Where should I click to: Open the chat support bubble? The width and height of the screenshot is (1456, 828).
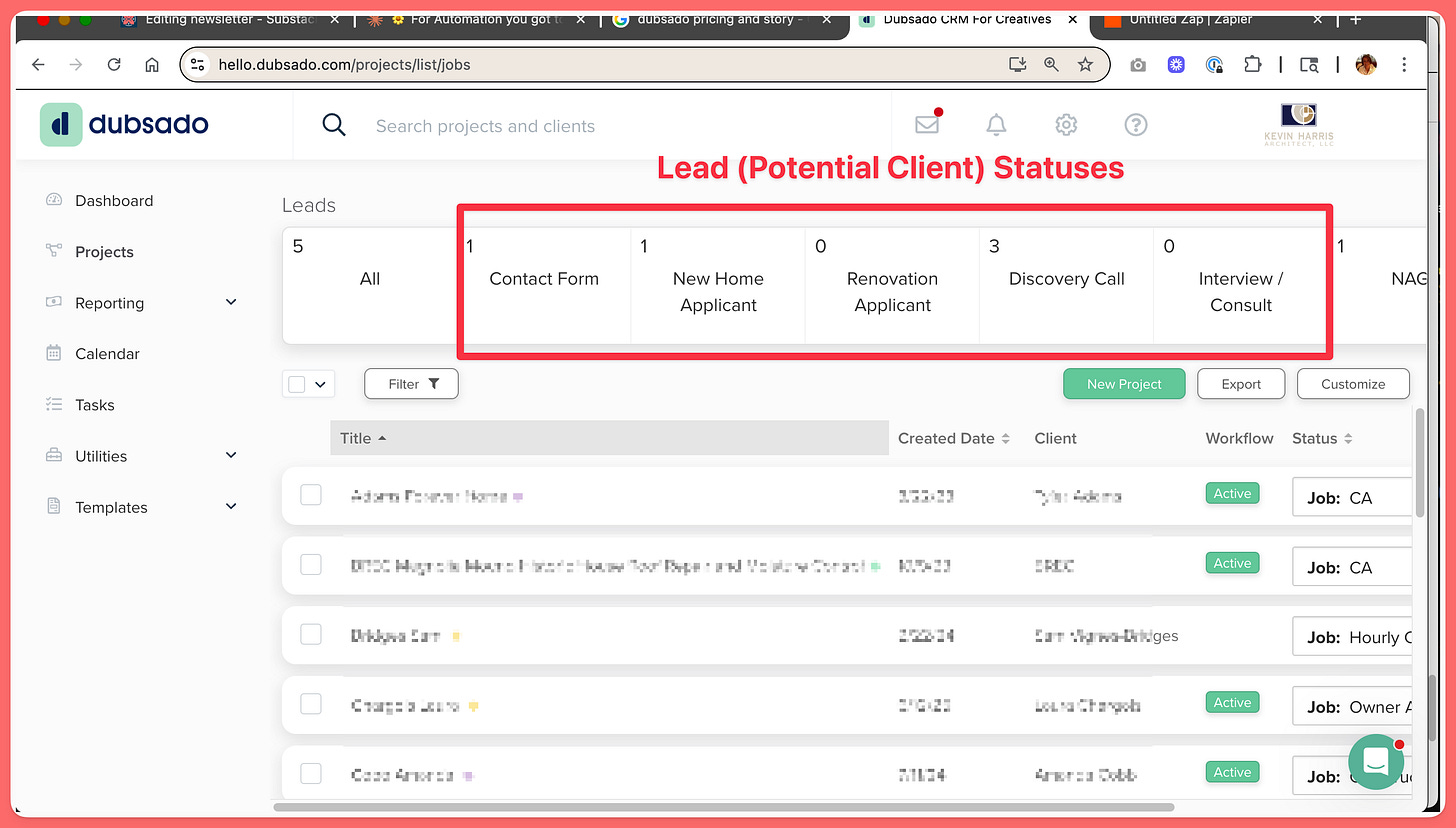(x=1376, y=762)
